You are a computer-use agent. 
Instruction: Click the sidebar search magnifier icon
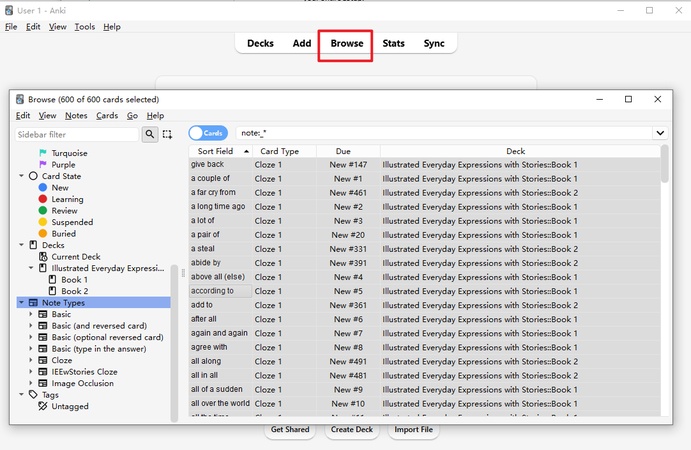pyautogui.click(x=150, y=134)
